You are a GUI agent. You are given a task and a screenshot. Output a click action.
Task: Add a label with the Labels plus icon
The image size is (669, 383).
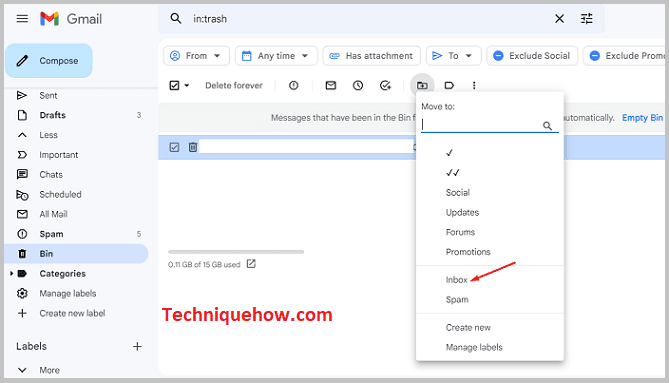[137, 346]
